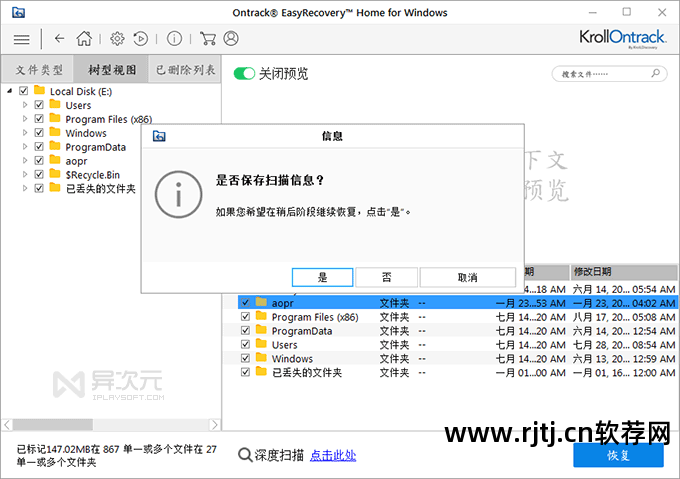680x479 pixels.
Task: Expand the aopr tree node
Action: [25, 160]
